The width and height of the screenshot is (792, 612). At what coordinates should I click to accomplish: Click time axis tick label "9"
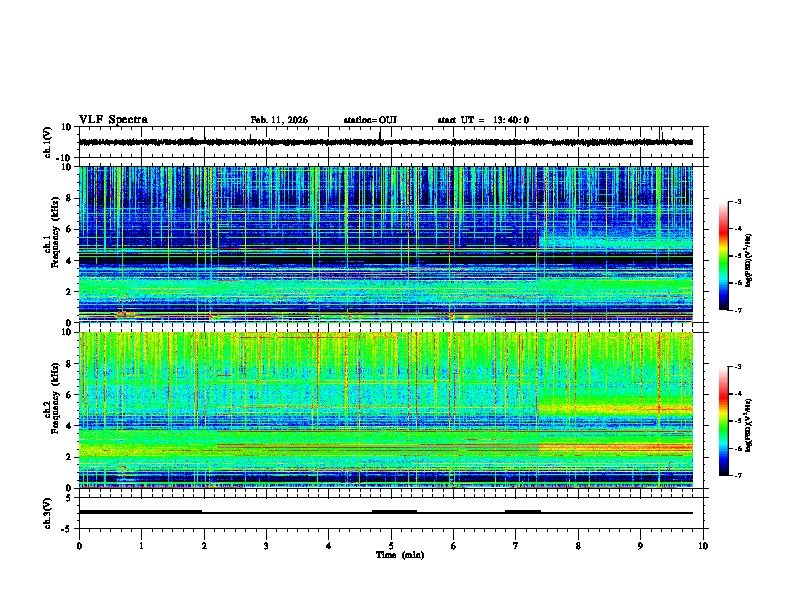pyautogui.click(x=640, y=546)
